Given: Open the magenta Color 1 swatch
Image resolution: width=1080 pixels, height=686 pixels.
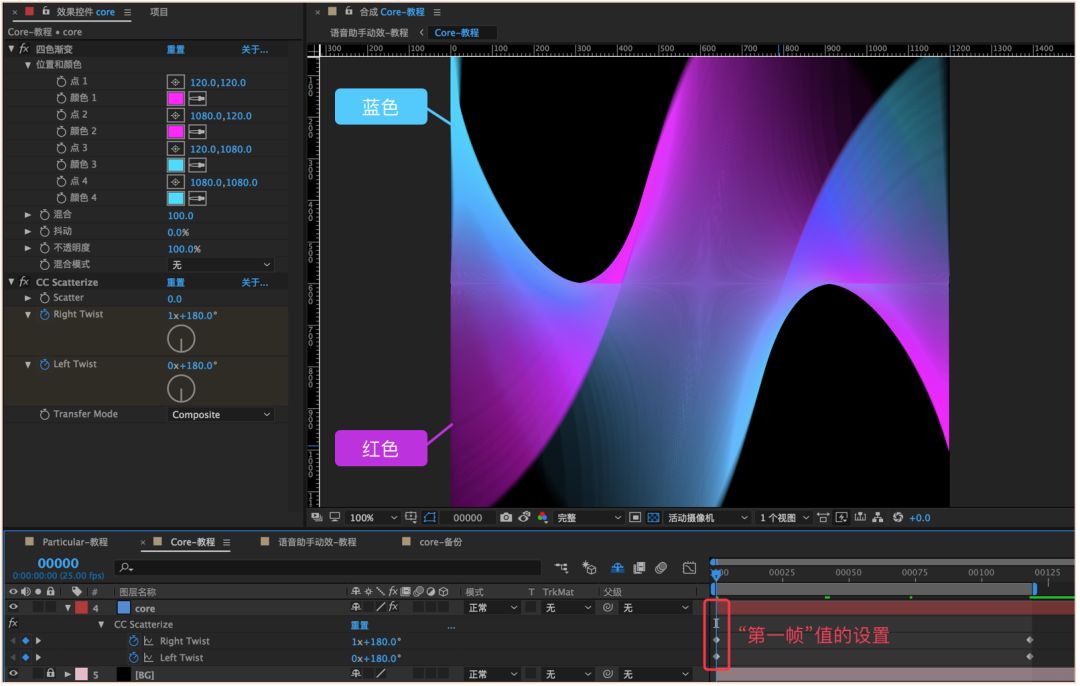Looking at the screenshot, I should coord(176,98).
